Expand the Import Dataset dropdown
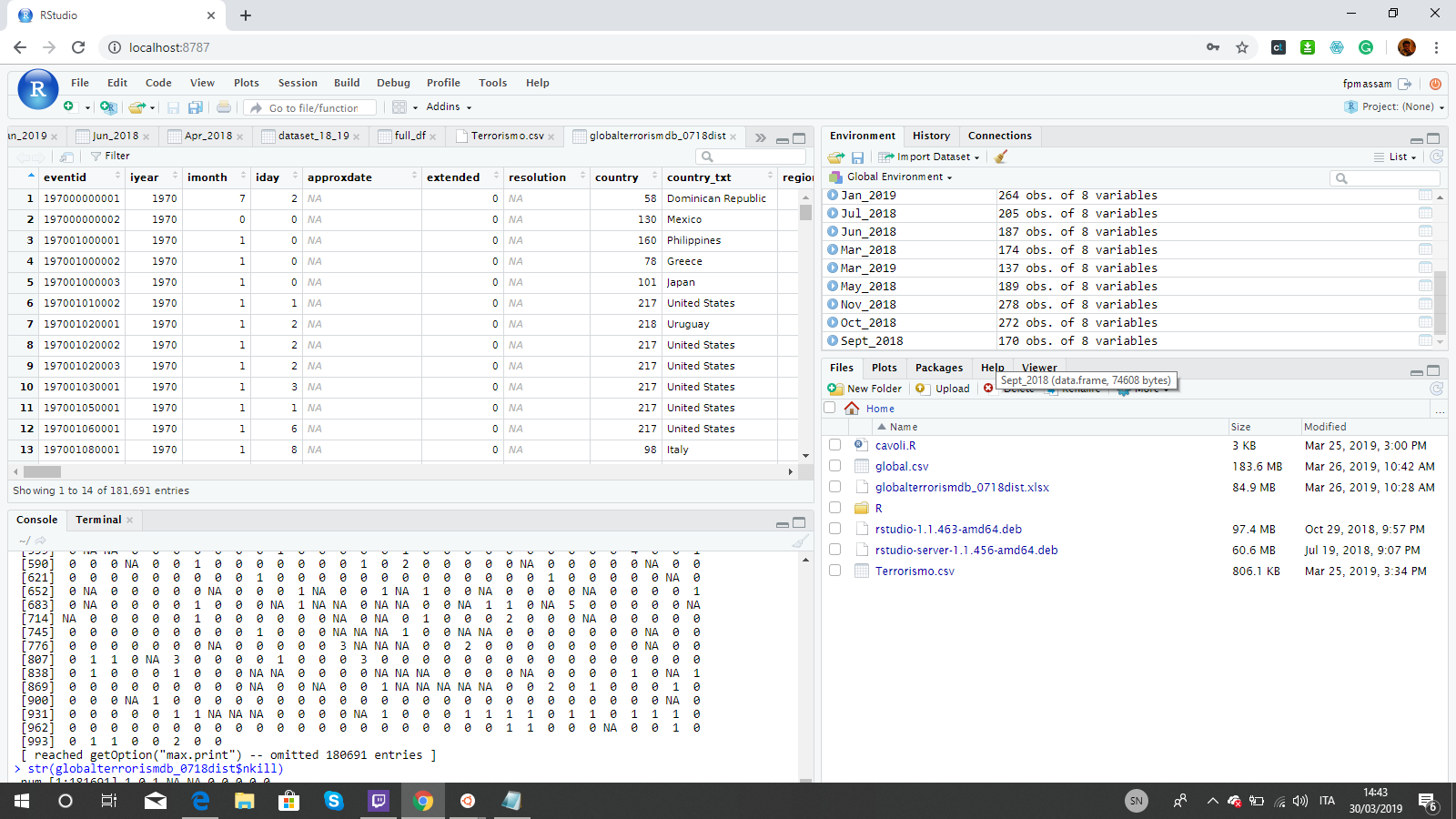 pyautogui.click(x=929, y=157)
